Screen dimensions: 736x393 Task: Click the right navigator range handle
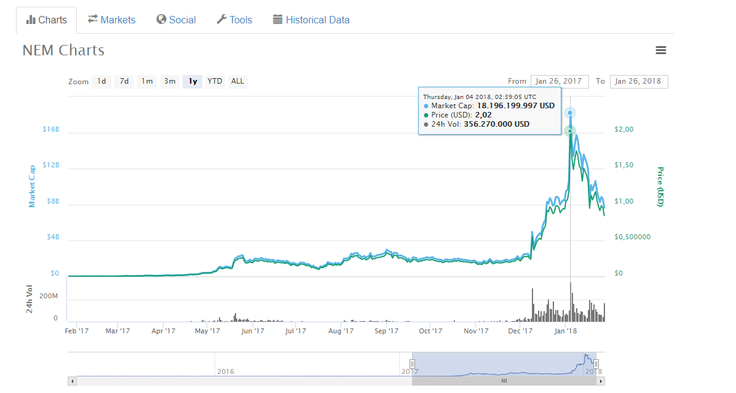596,364
